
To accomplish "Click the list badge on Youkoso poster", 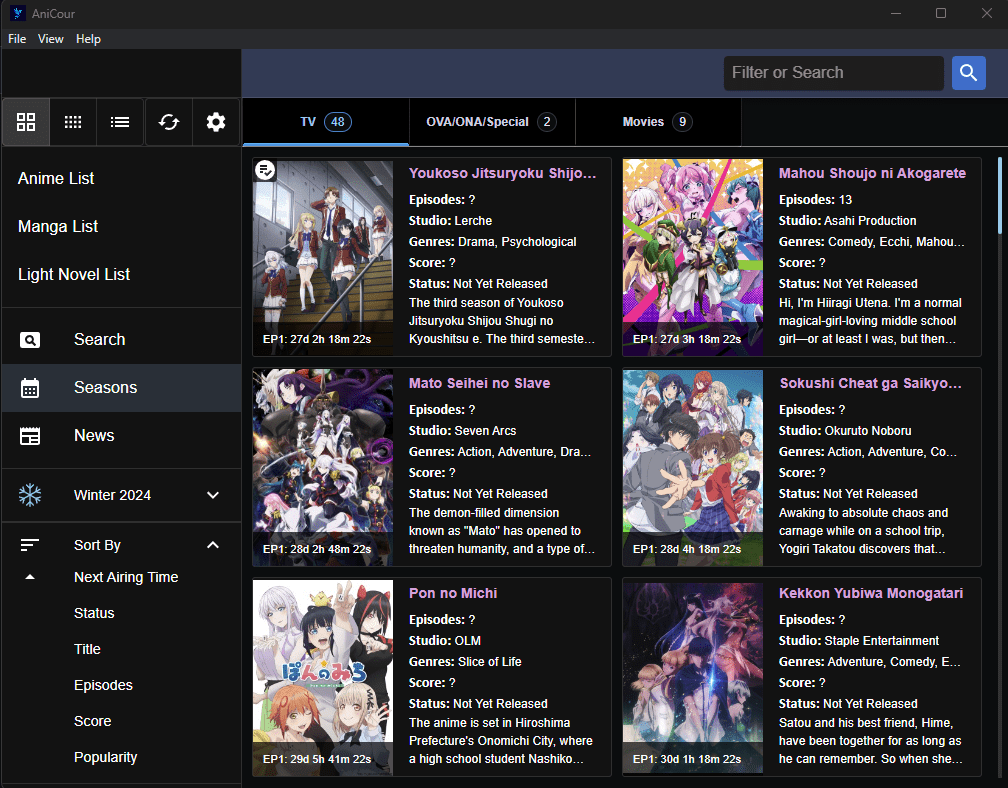I will point(265,170).
